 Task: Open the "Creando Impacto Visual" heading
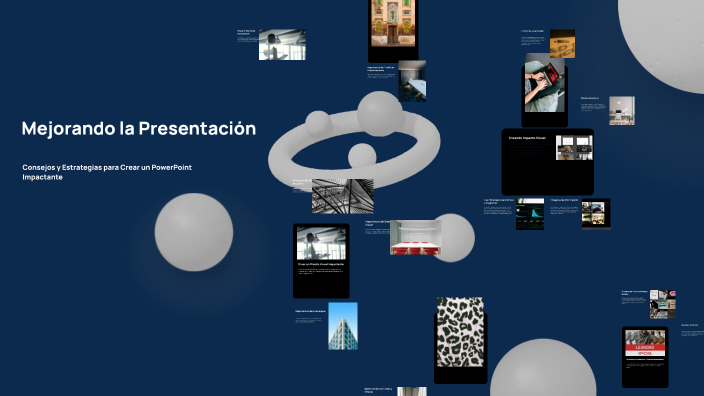click(x=527, y=138)
